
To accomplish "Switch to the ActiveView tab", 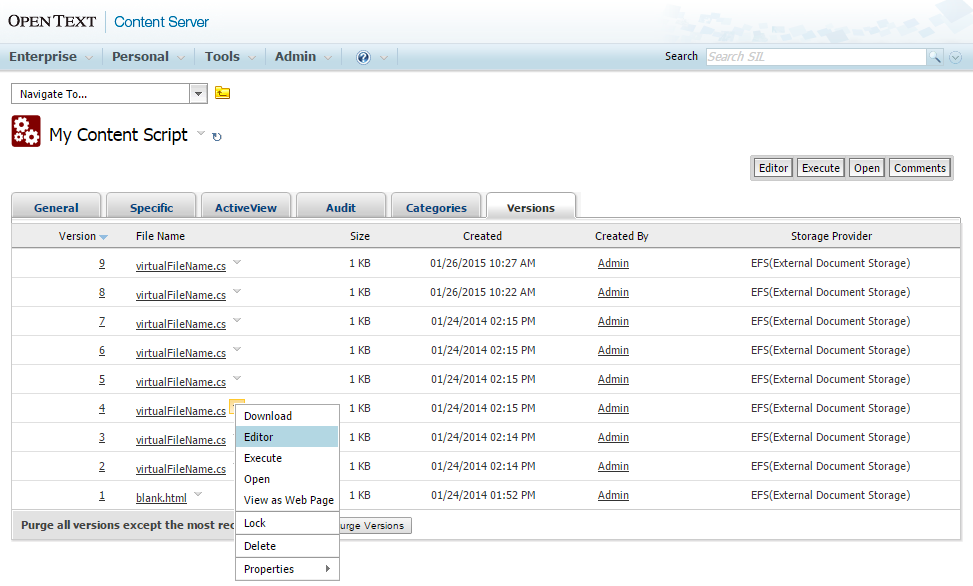I will [246, 208].
